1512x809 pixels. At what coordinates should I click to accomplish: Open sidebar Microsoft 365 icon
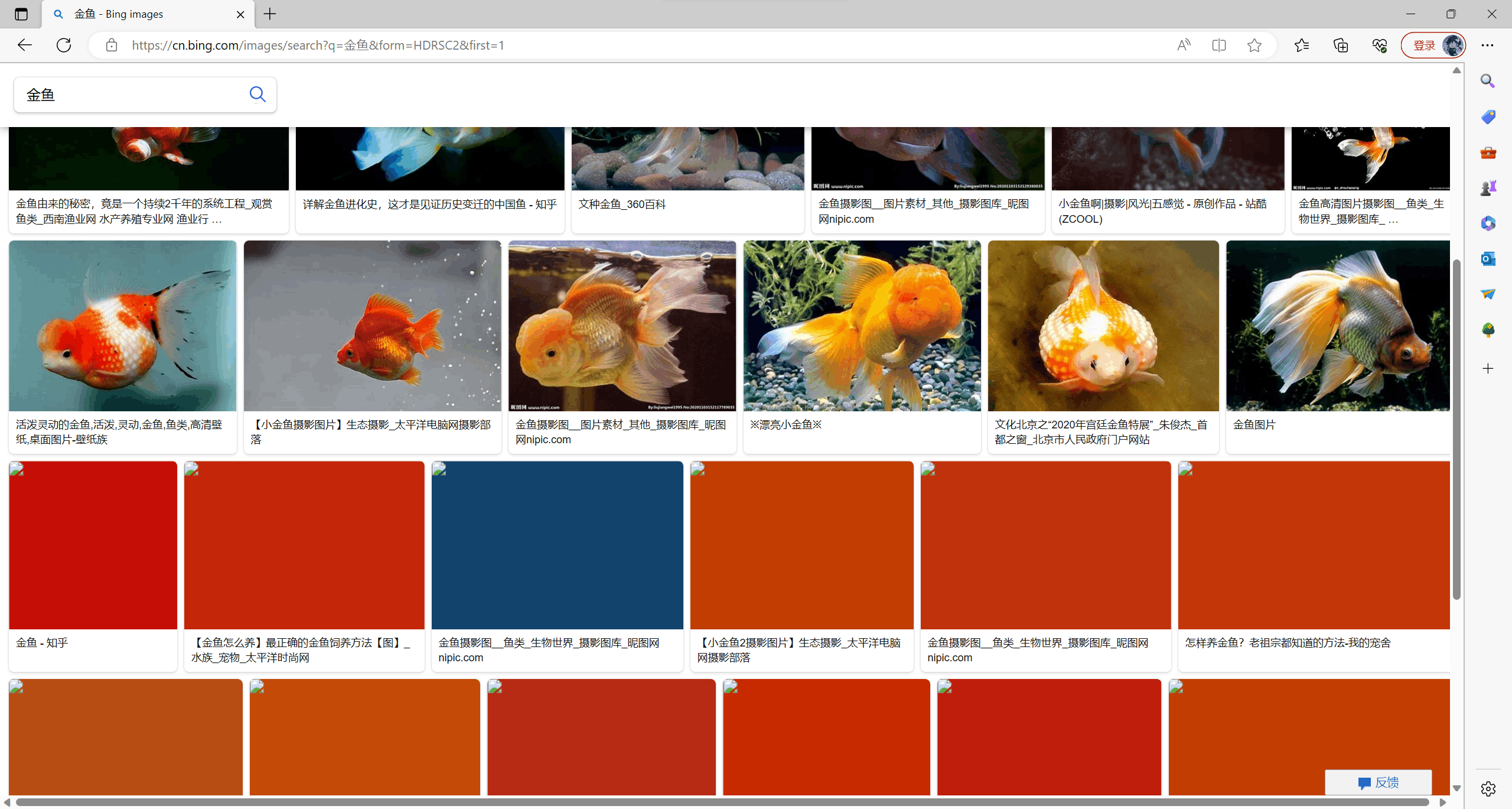coord(1488,223)
